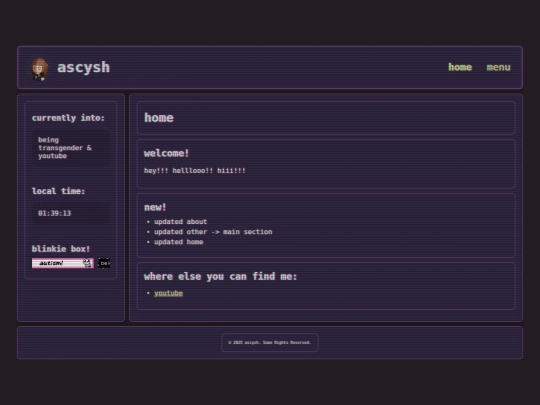This screenshot has width=540, height=405.
Task: Click the footer copyright notice
Action: coord(270,343)
